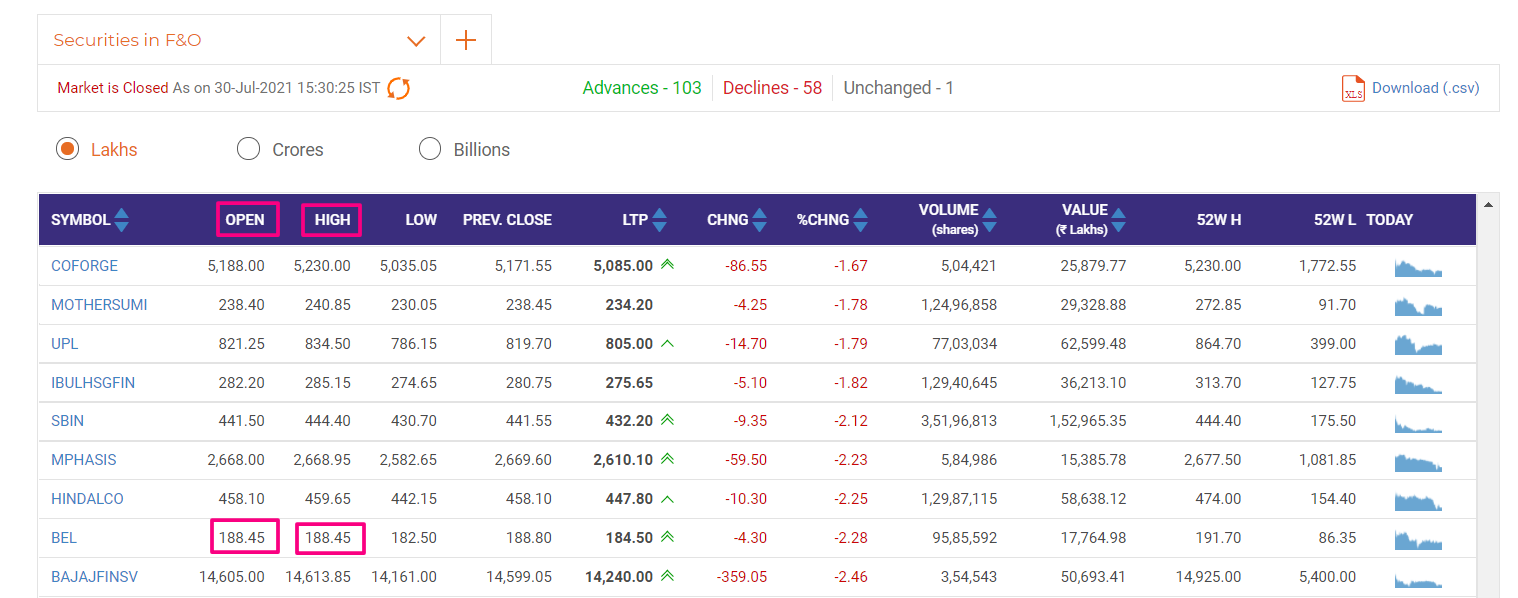Viewport: 1518px width, 598px height.
Task: Click the SBIN today sparkline chart
Action: pyautogui.click(x=1419, y=422)
